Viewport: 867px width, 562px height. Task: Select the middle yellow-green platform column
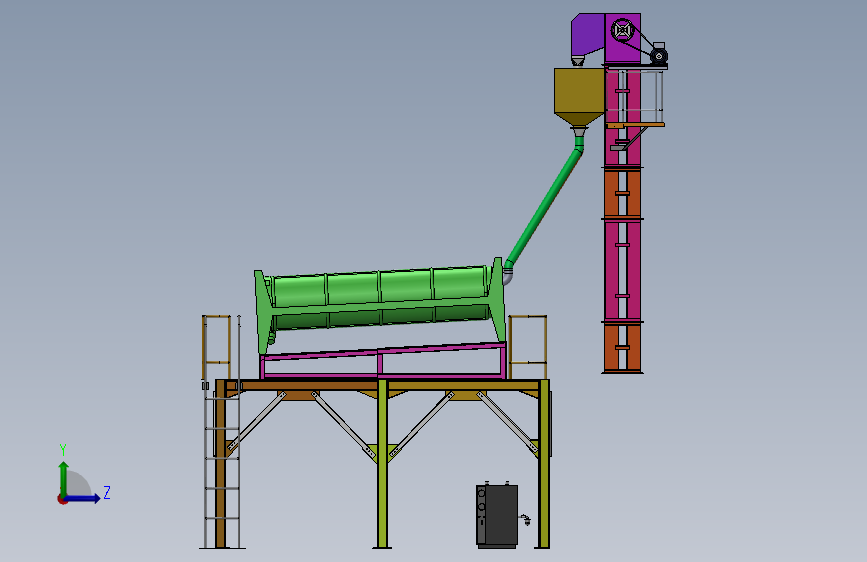point(382,464)
